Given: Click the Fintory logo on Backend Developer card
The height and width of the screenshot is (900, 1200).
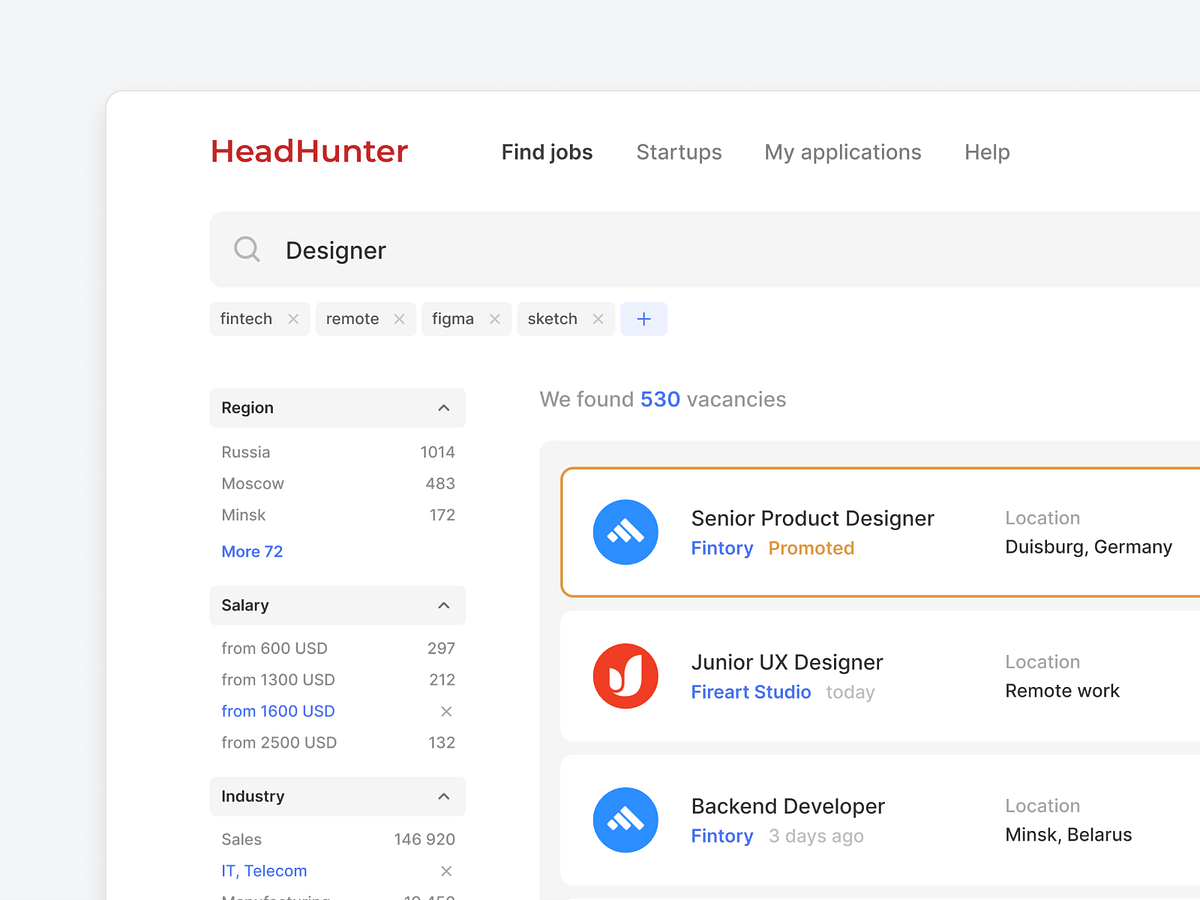Looking at the screenshot, I should point(625,820).
